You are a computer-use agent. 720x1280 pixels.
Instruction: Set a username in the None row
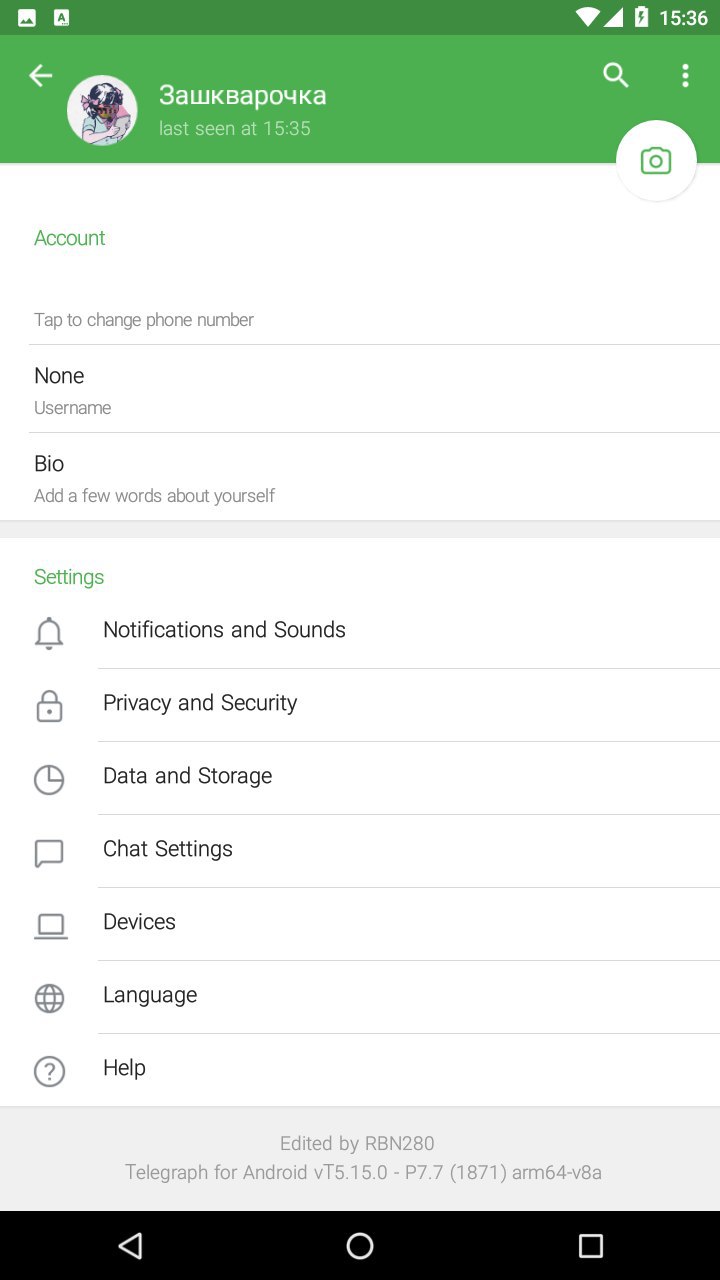[x=360, y=389]
